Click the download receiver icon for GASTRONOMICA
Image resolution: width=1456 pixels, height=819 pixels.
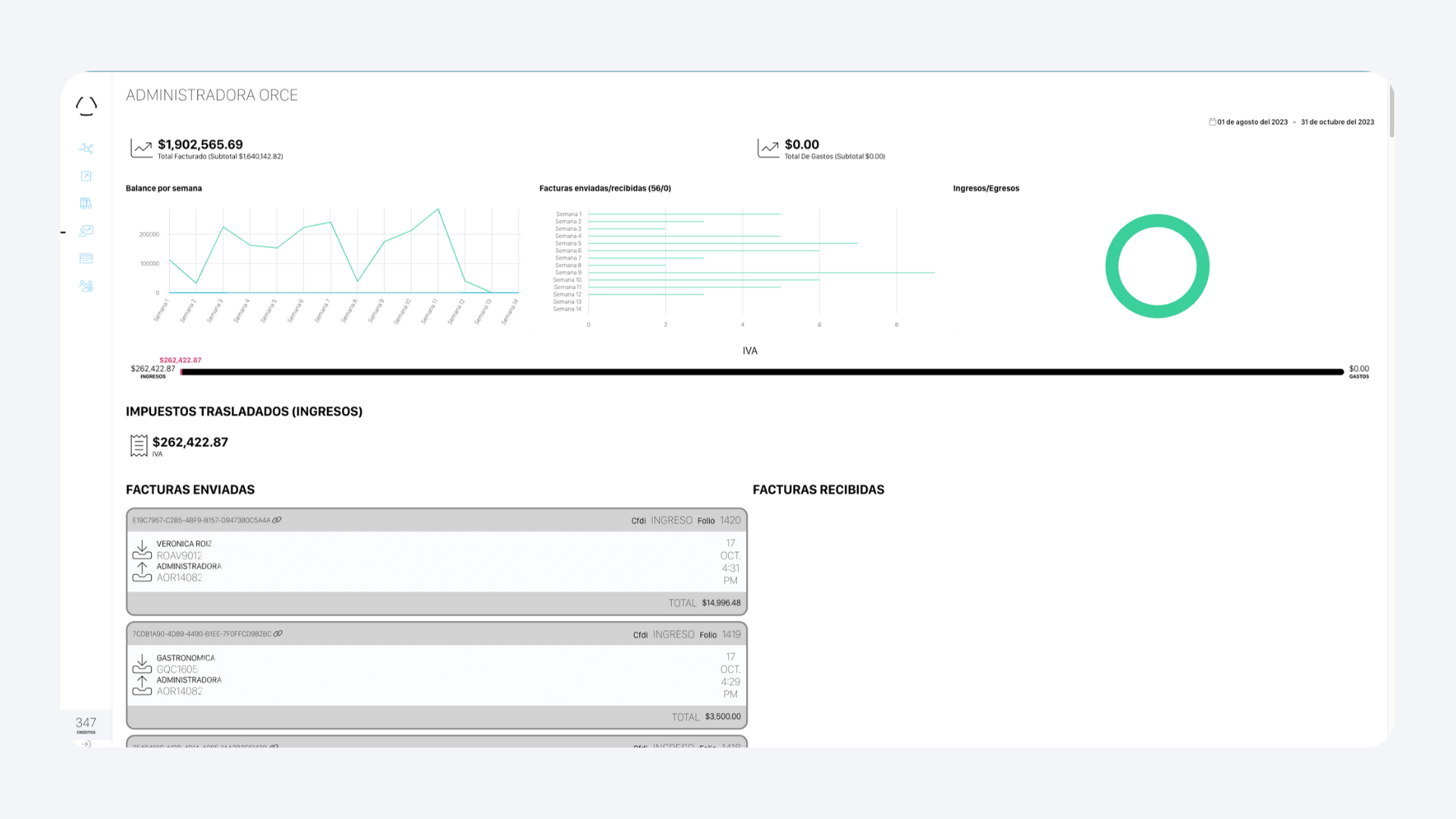pyautogui.click(x=142, y=664)
